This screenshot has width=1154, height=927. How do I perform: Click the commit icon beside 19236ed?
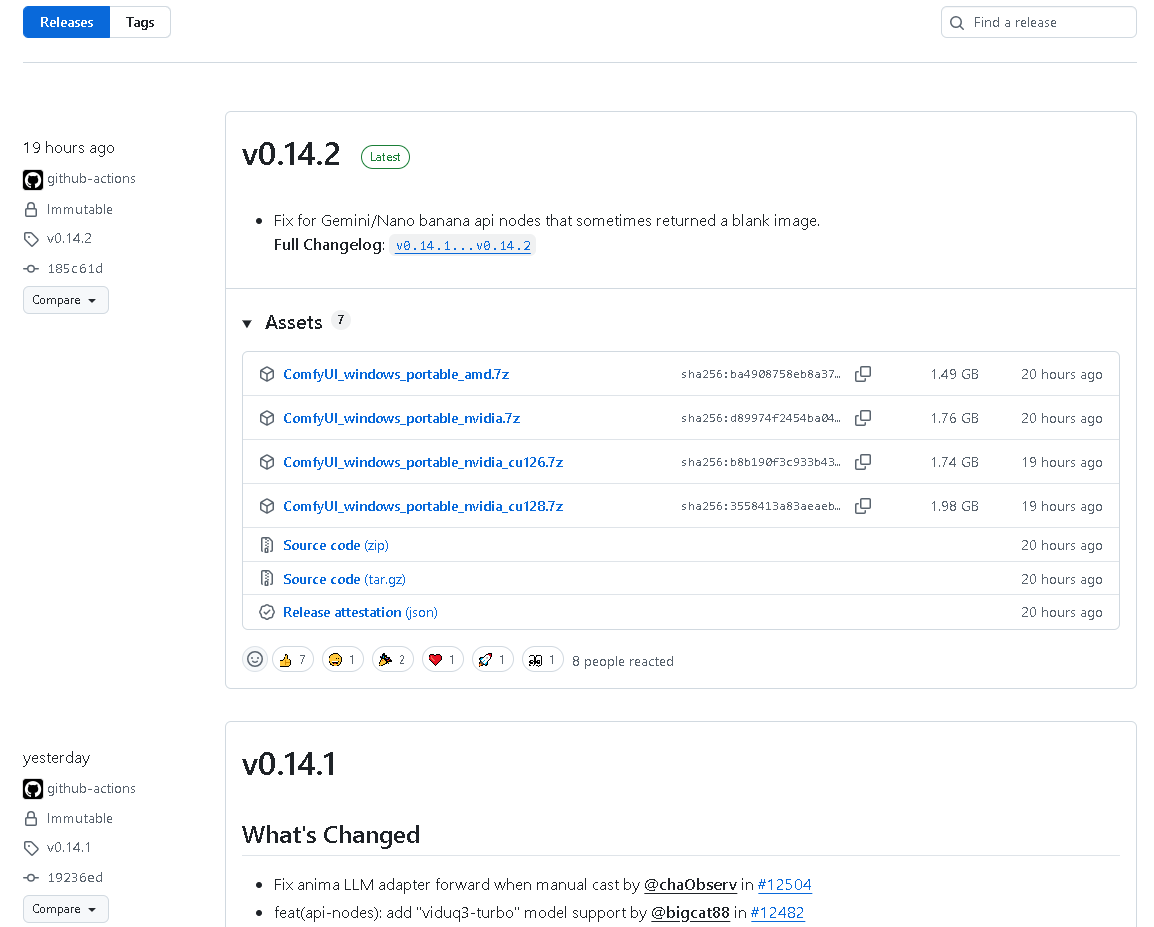pos(31,878)
